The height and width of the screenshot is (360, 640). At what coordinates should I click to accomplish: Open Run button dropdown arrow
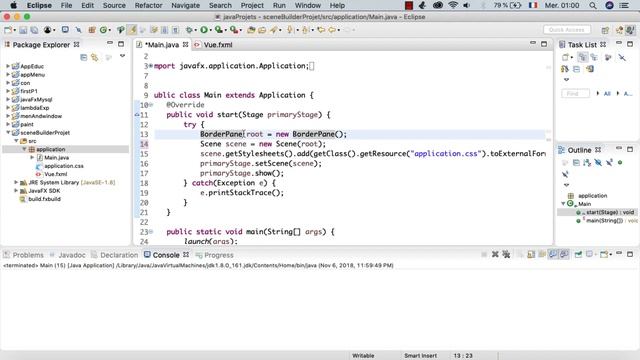pyautogui.click(x=211, y=30)
